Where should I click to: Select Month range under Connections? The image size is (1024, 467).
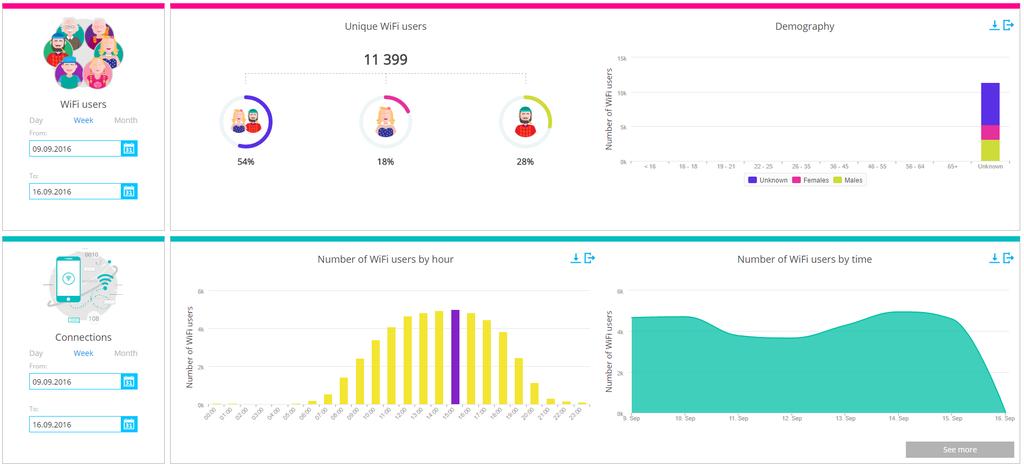click(x=126, y=353)
